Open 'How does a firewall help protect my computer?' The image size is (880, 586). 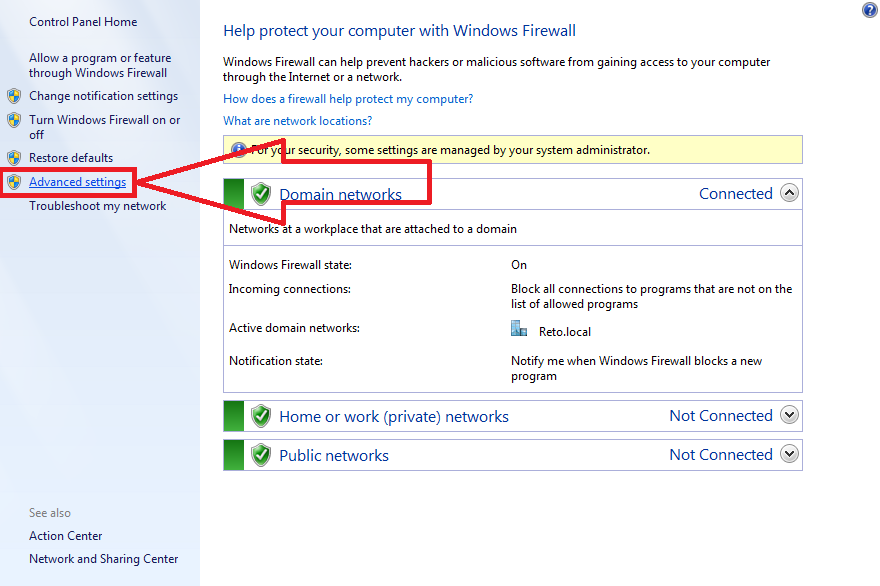pos(348,99)
